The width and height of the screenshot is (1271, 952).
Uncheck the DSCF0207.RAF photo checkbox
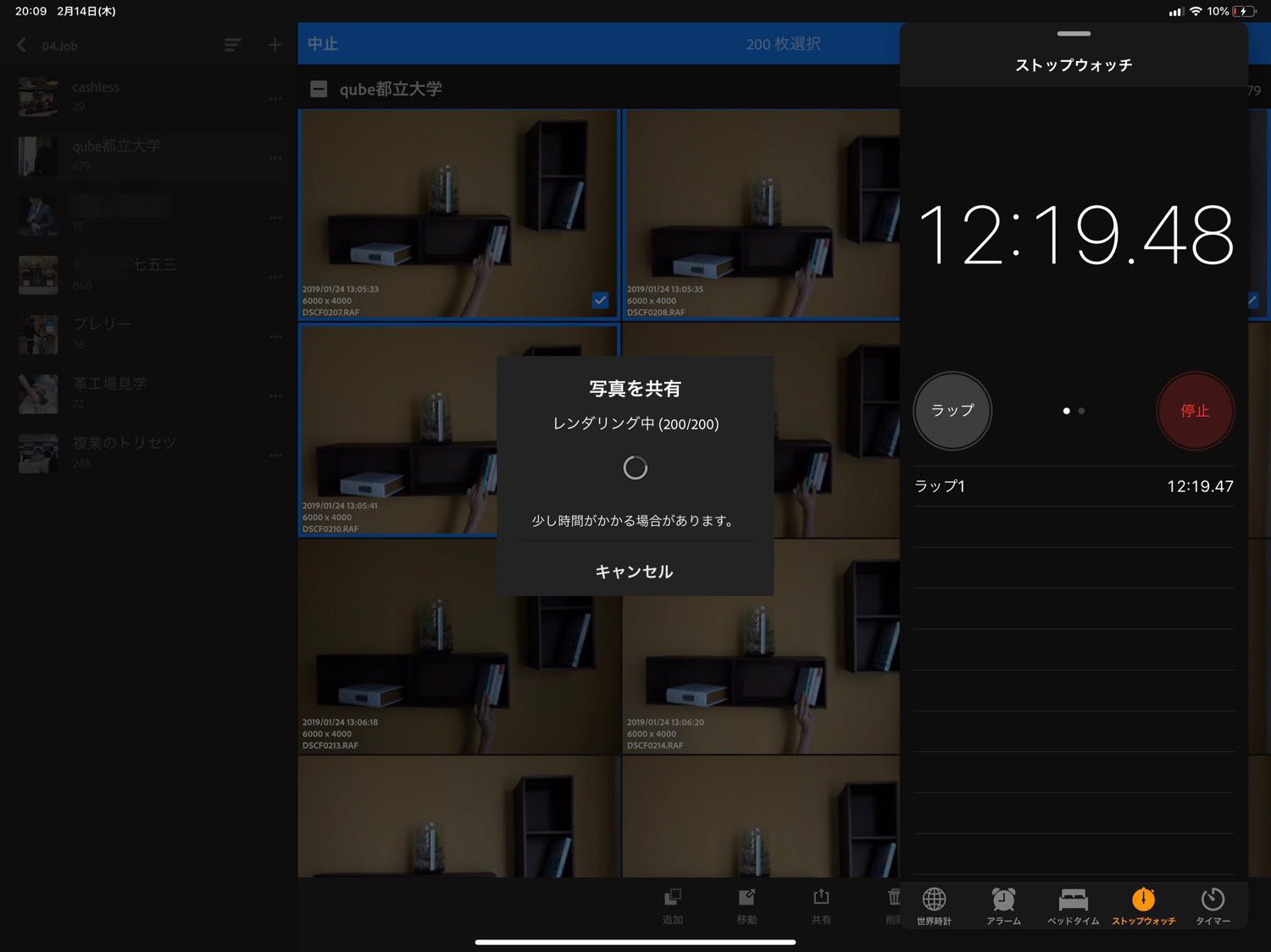click(600, 300)
